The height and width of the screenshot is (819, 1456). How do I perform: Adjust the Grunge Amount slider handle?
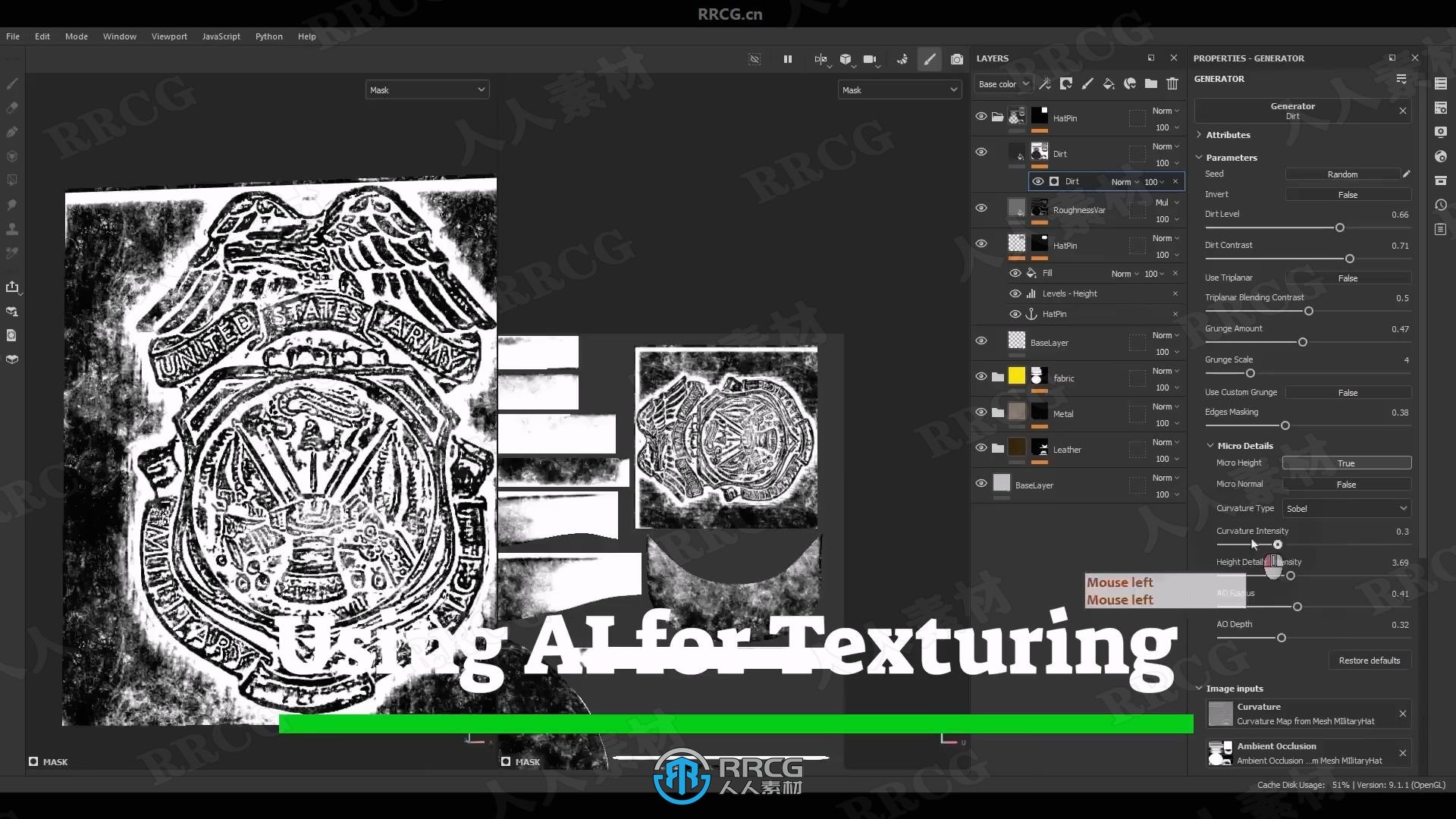[x=1303, y=342]
